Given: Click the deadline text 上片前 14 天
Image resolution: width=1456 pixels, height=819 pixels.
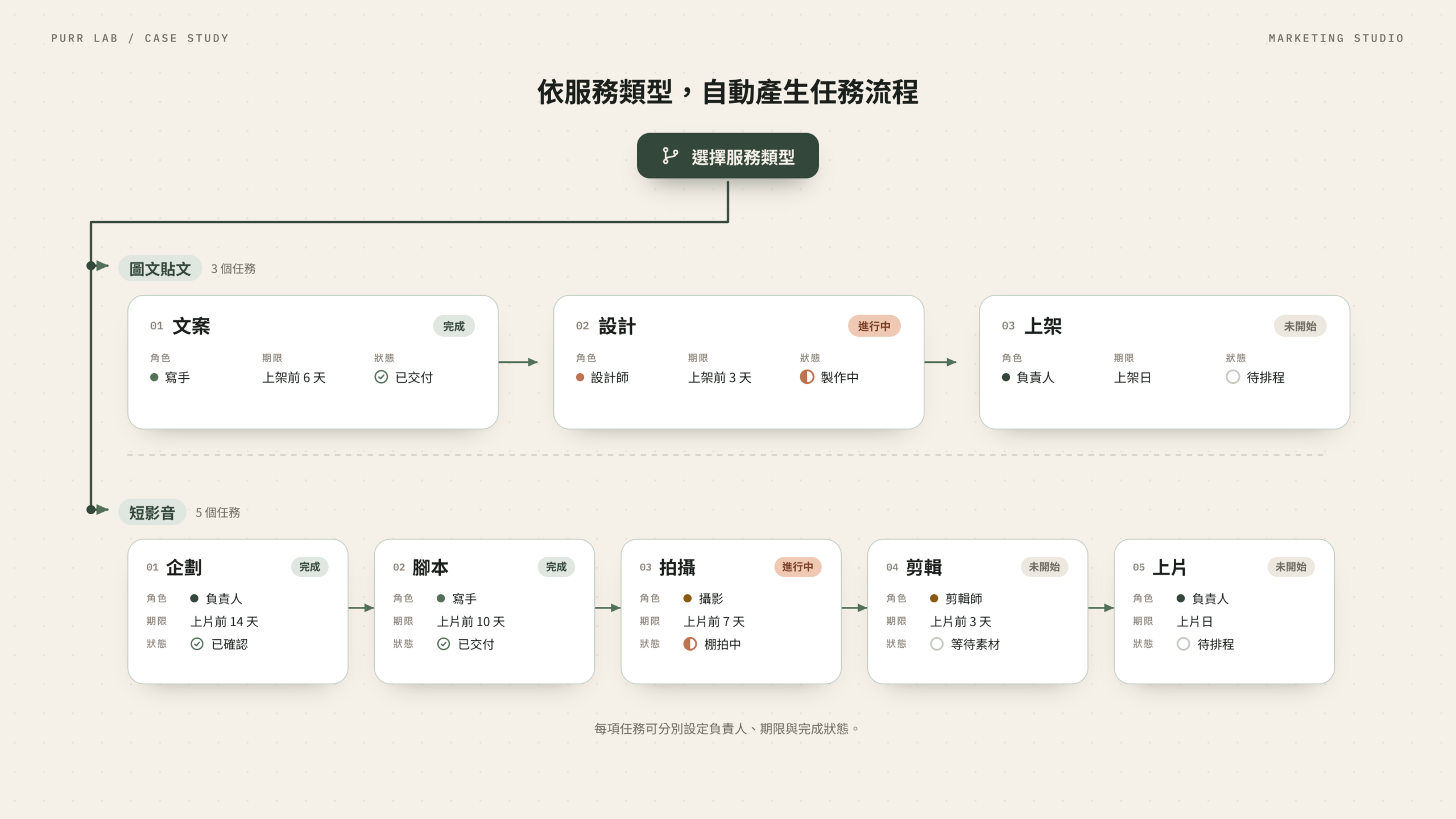Looking at the screenshot, I should [x=224, y=622].
